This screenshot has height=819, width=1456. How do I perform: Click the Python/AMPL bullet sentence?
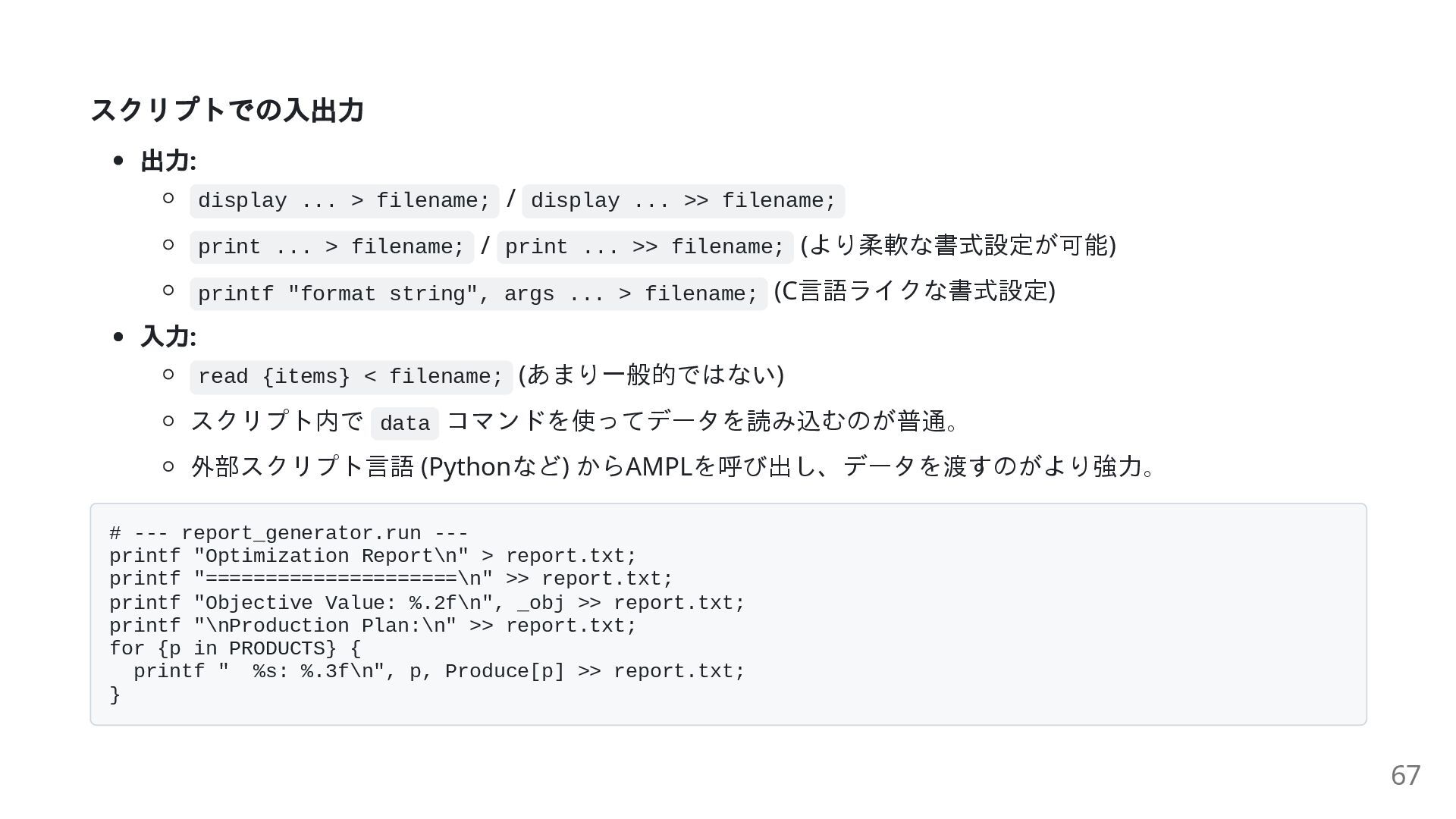click(672, 466)
